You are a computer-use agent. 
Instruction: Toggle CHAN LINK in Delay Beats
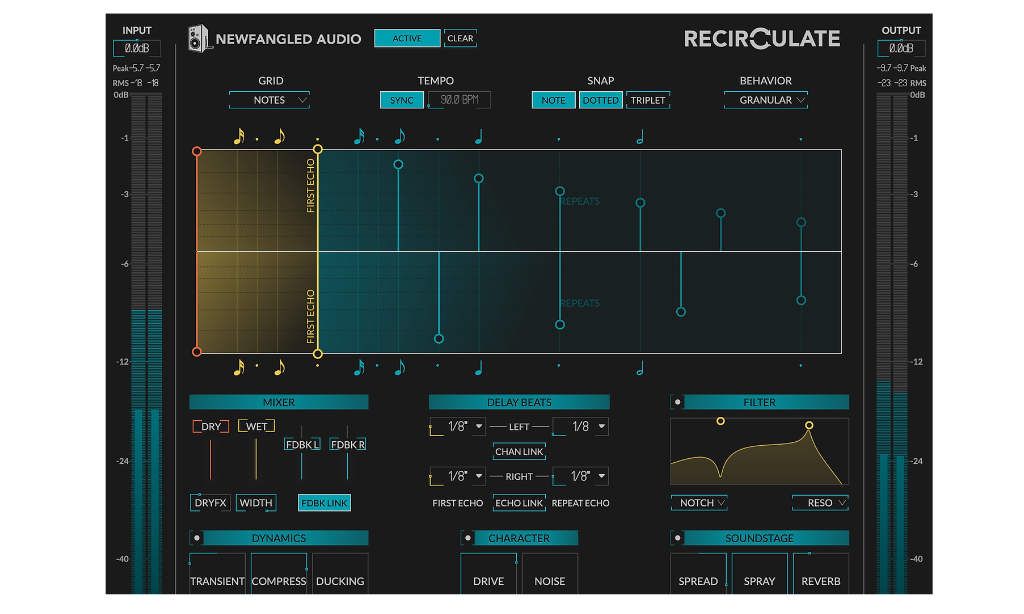[x=519, y=451]
